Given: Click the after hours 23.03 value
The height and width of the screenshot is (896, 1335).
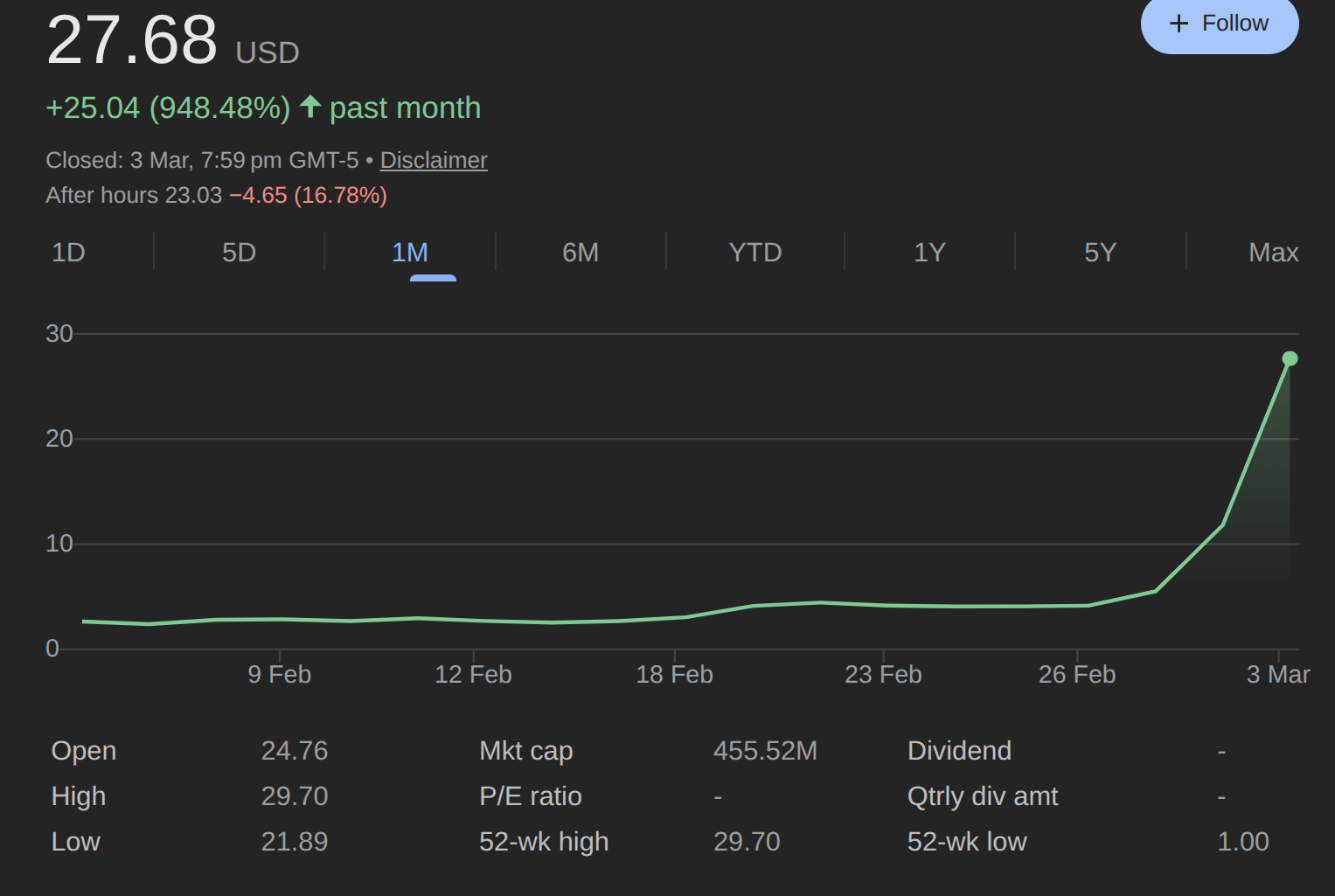Looking at the screenshot, I should tap(193, 195).
